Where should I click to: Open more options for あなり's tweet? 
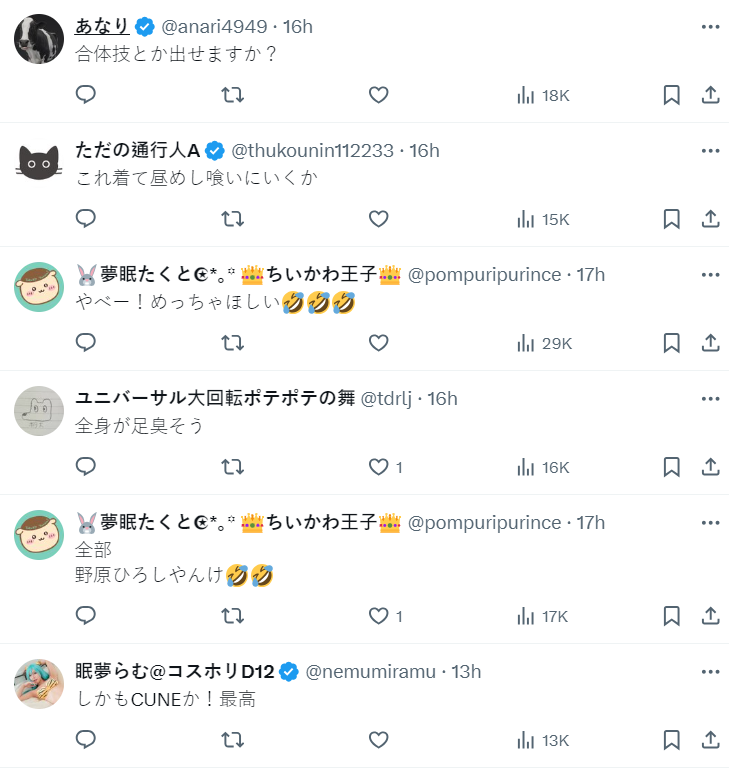pyautogui.click(x=711, y=27)
